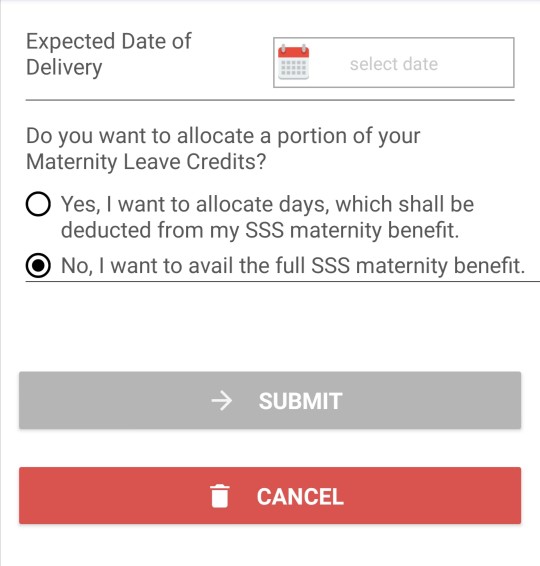540x566 pixels.
Task: Click the SUBMIT text label
Action: click(300, 401)
